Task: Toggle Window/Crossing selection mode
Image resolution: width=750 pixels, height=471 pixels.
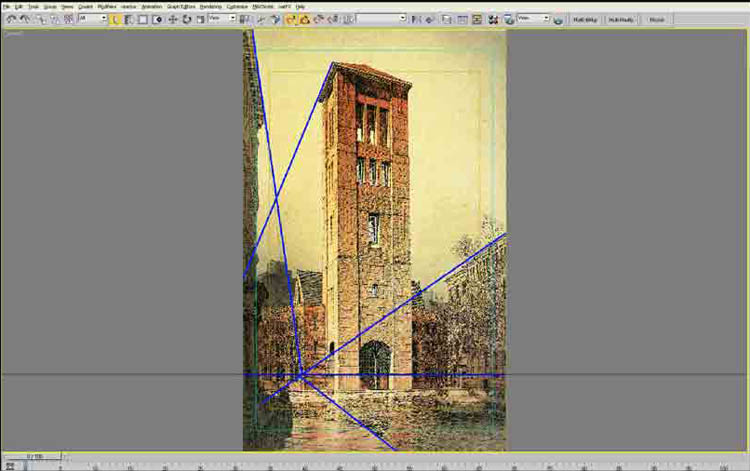Action: point(156,19)
